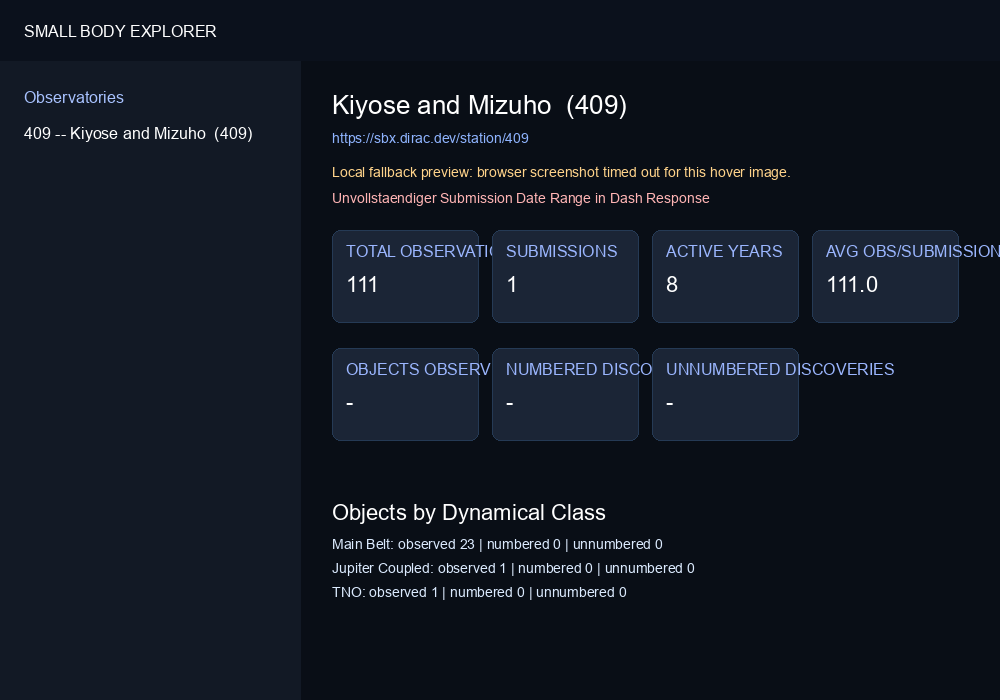Select the Objects Observed card

[x=406, y=395]
